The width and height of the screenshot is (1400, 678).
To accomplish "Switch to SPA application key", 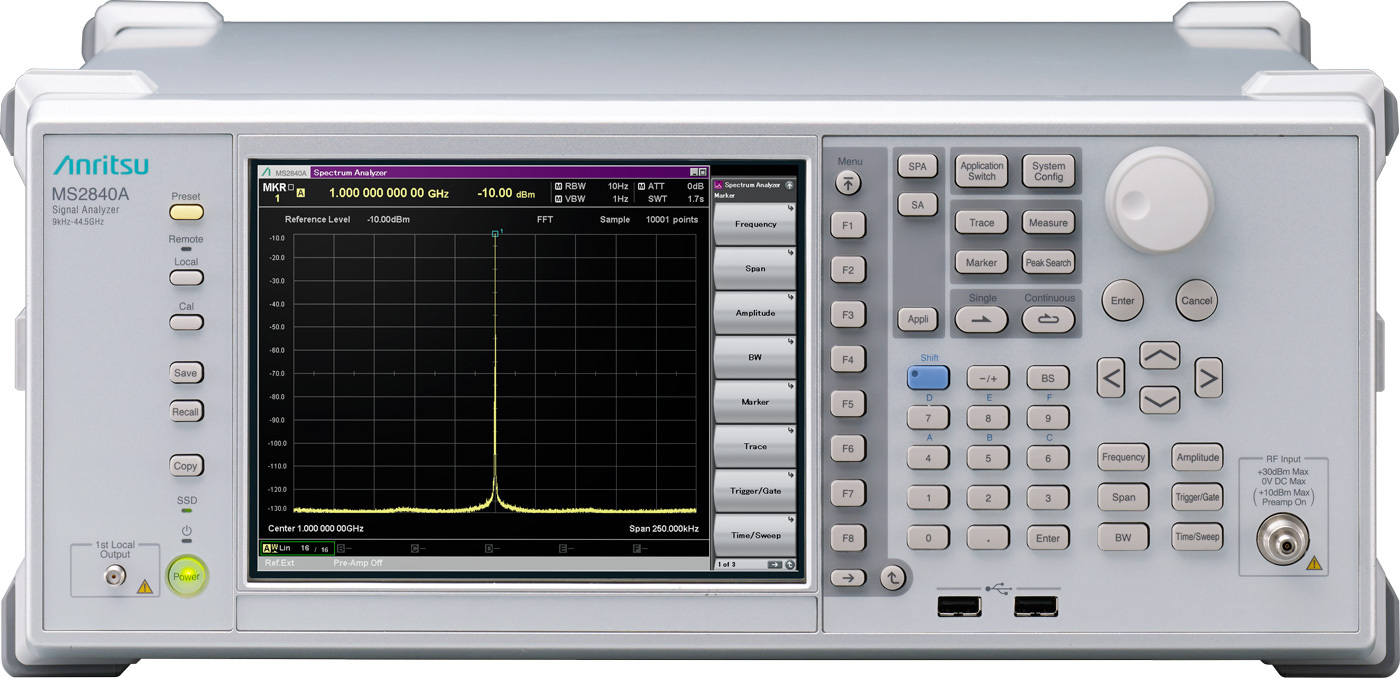I will [x=917, y=167].
